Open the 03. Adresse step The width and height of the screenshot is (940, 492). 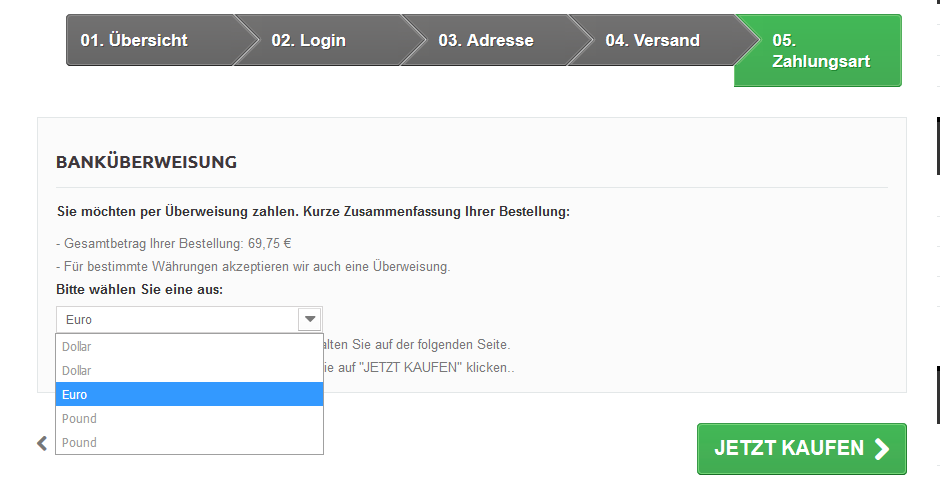[x=486, y=41]
